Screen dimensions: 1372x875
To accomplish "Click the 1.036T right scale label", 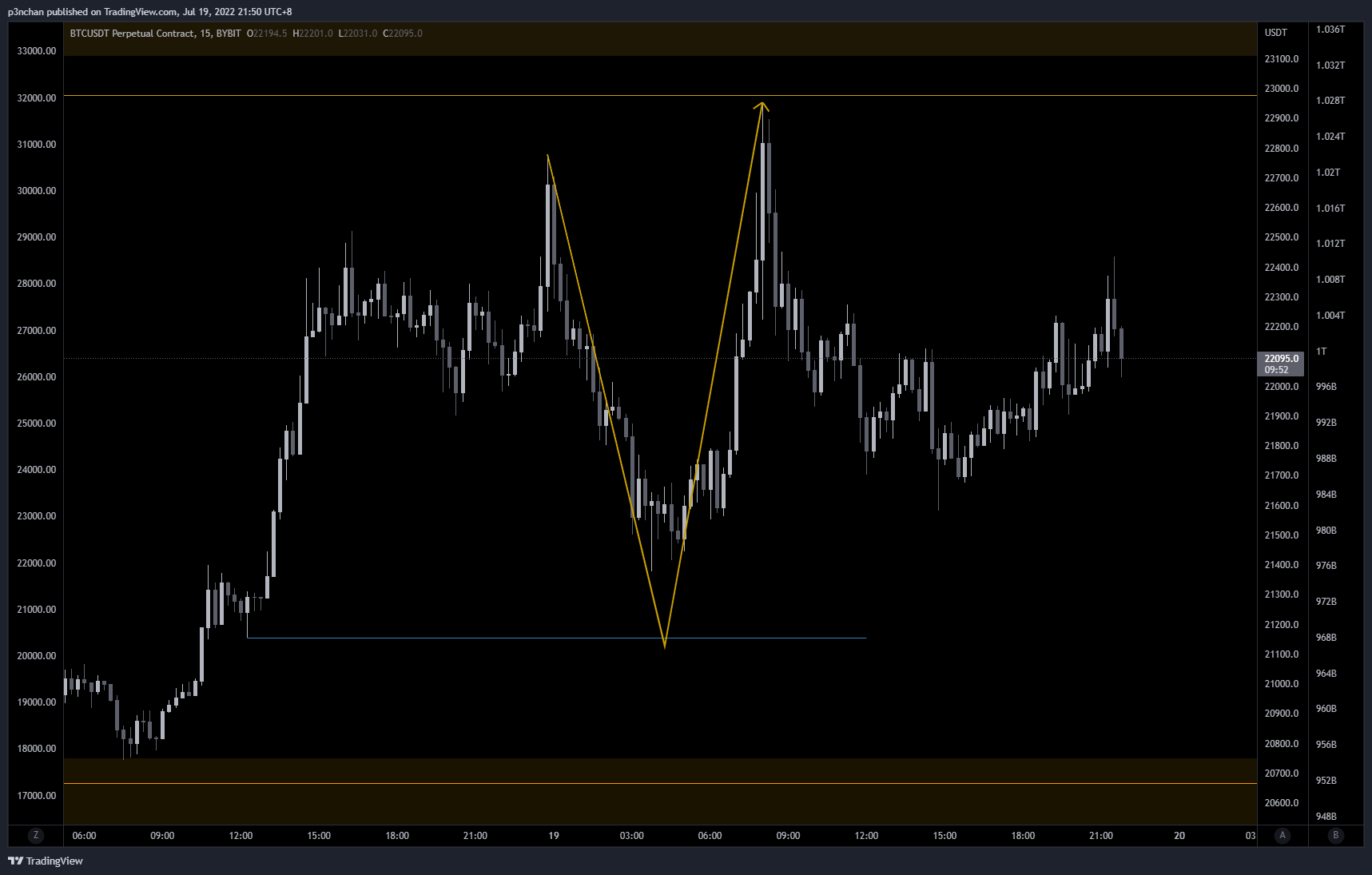I will coord(1330,30).
